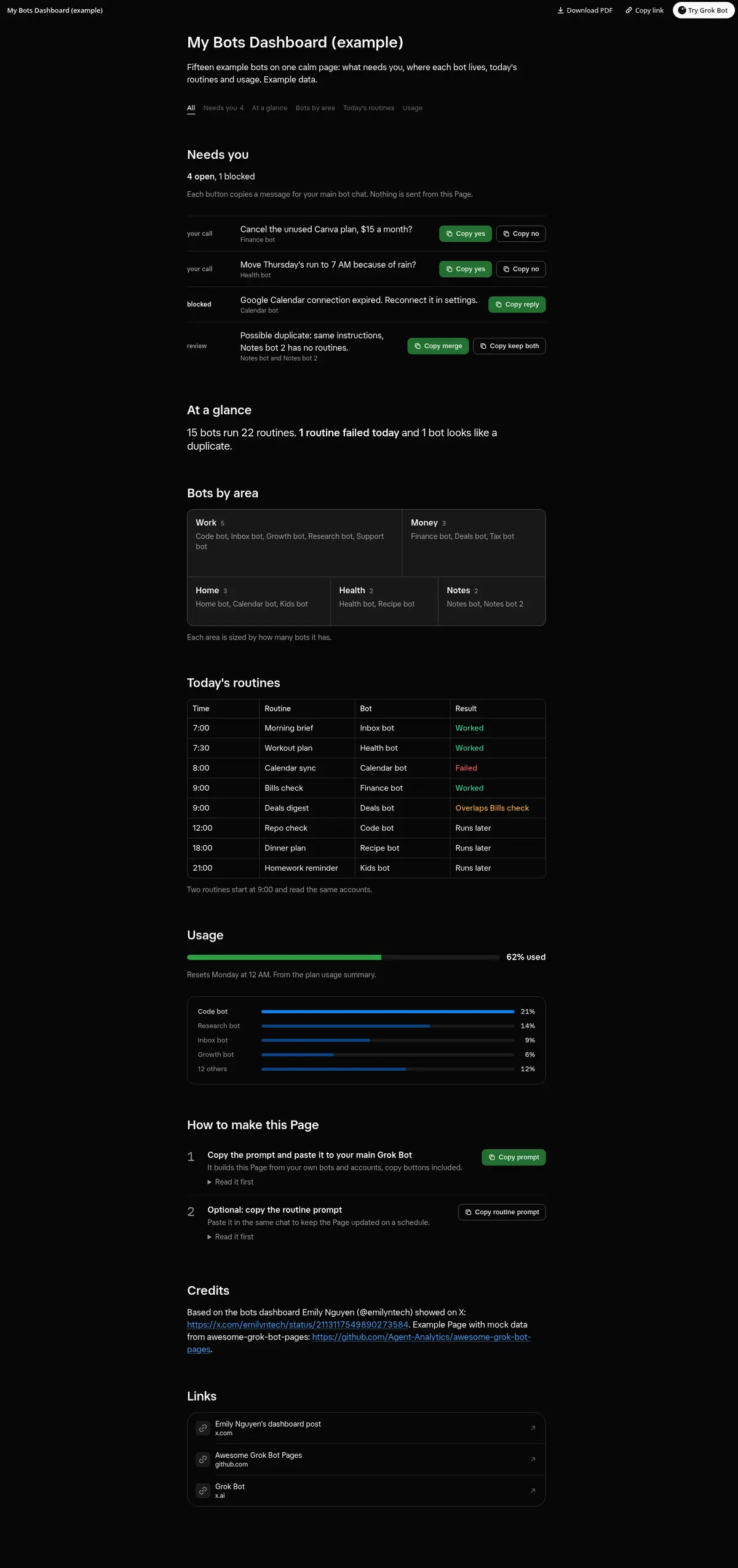The image size is (738, 1568).
Task: Click the Notes area tile
Action: click(491, 601)
